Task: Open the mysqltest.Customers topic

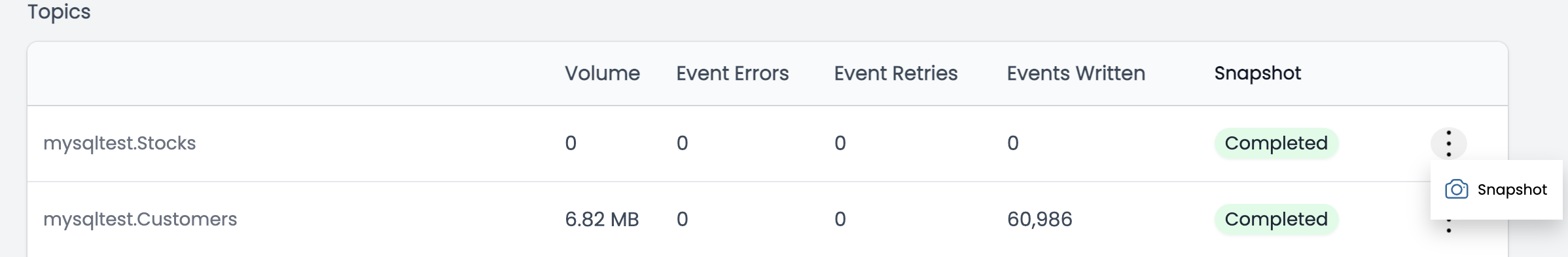Action: tap(140, 219)
